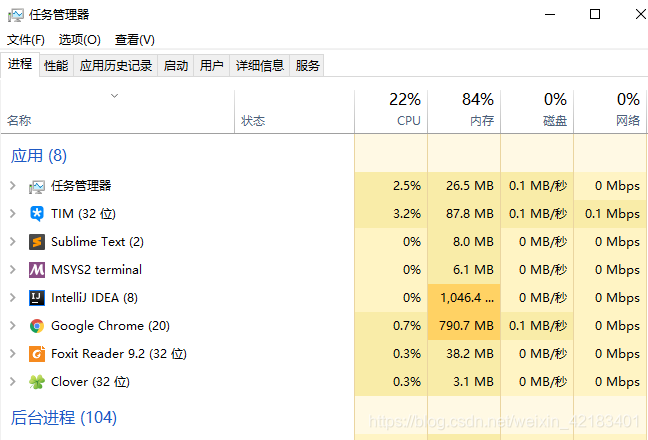The width and height of the screenshot is (648, 440).
Task: Click the TIM star chat icon
Action: [37, 214]
